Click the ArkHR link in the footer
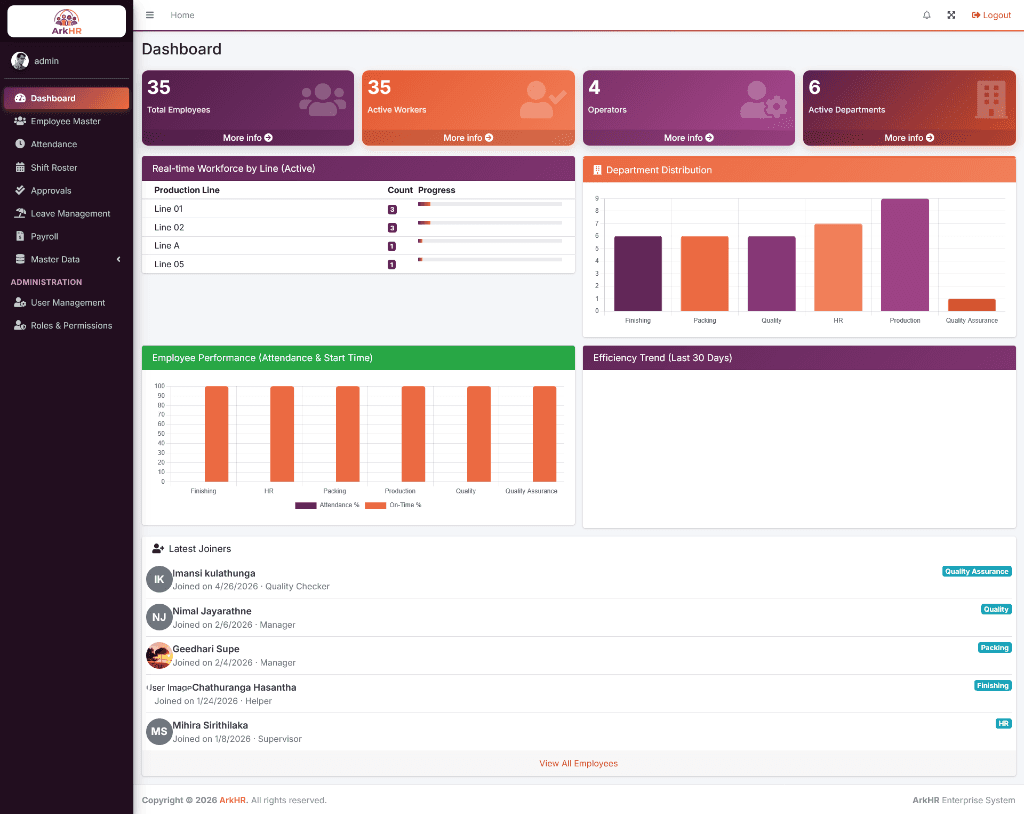1024x814 pixels. (x=232, y=800)
